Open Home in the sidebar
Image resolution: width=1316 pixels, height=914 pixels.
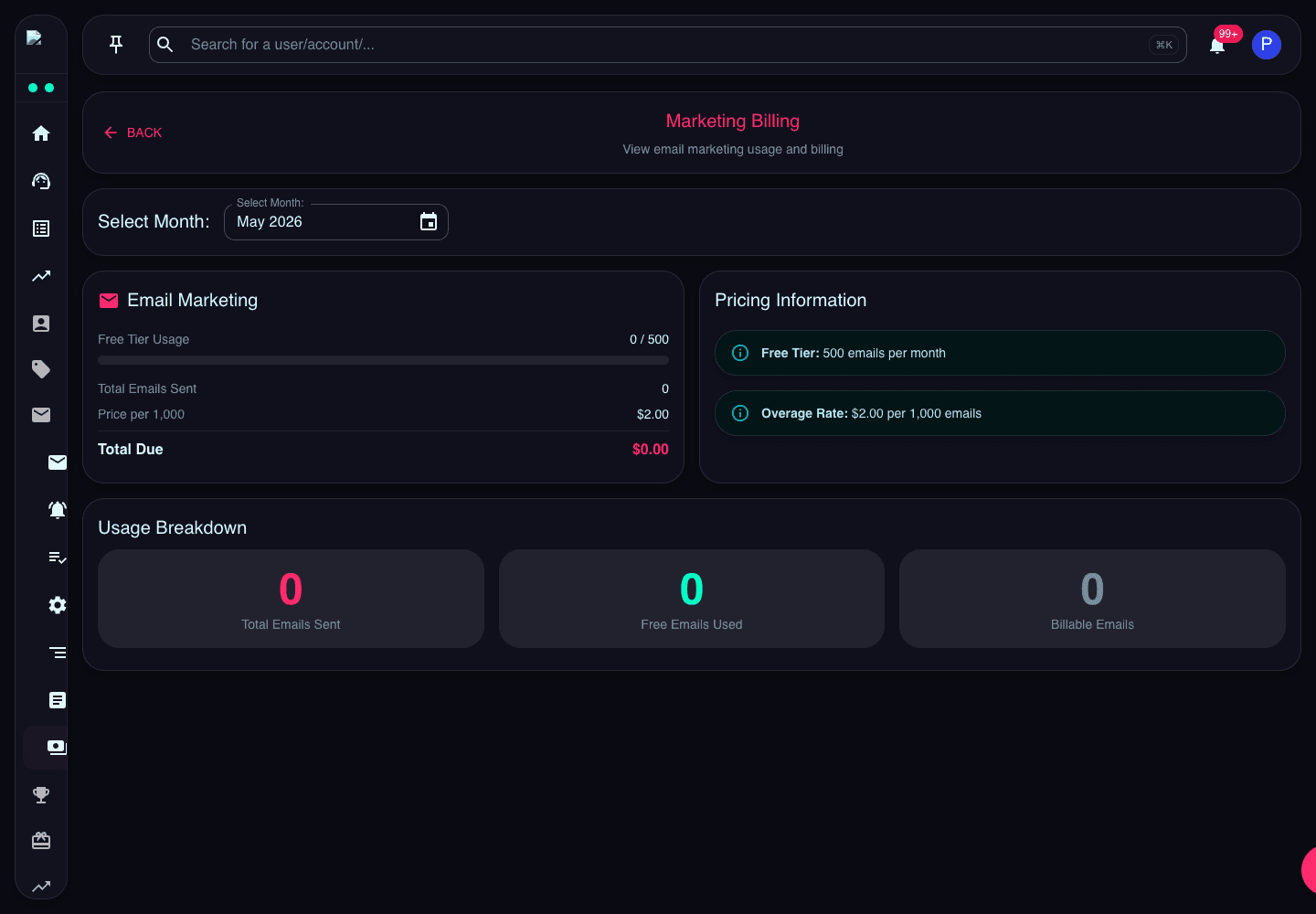pos(41,133)
